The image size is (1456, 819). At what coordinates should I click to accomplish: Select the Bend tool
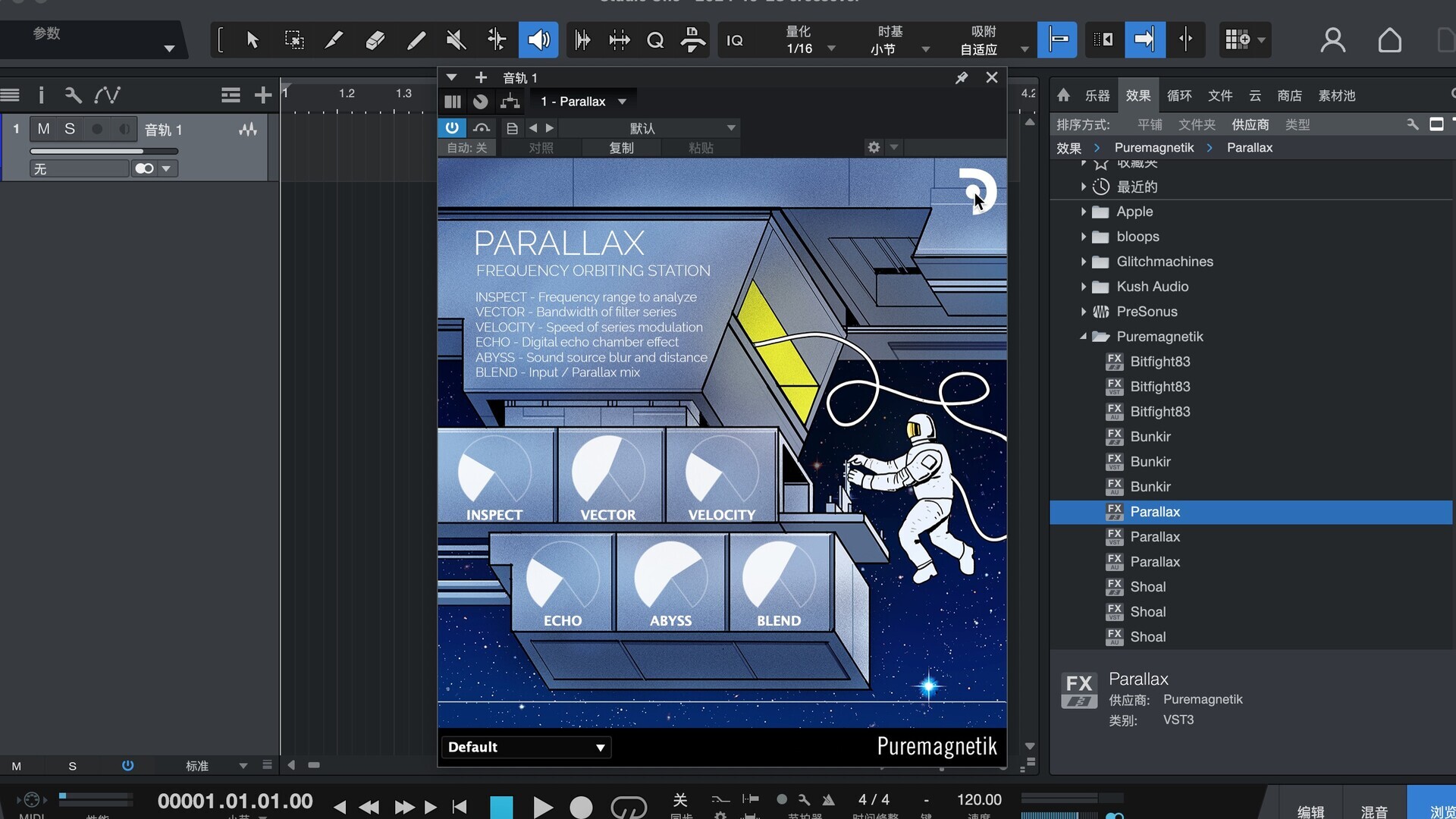(497, 39)
